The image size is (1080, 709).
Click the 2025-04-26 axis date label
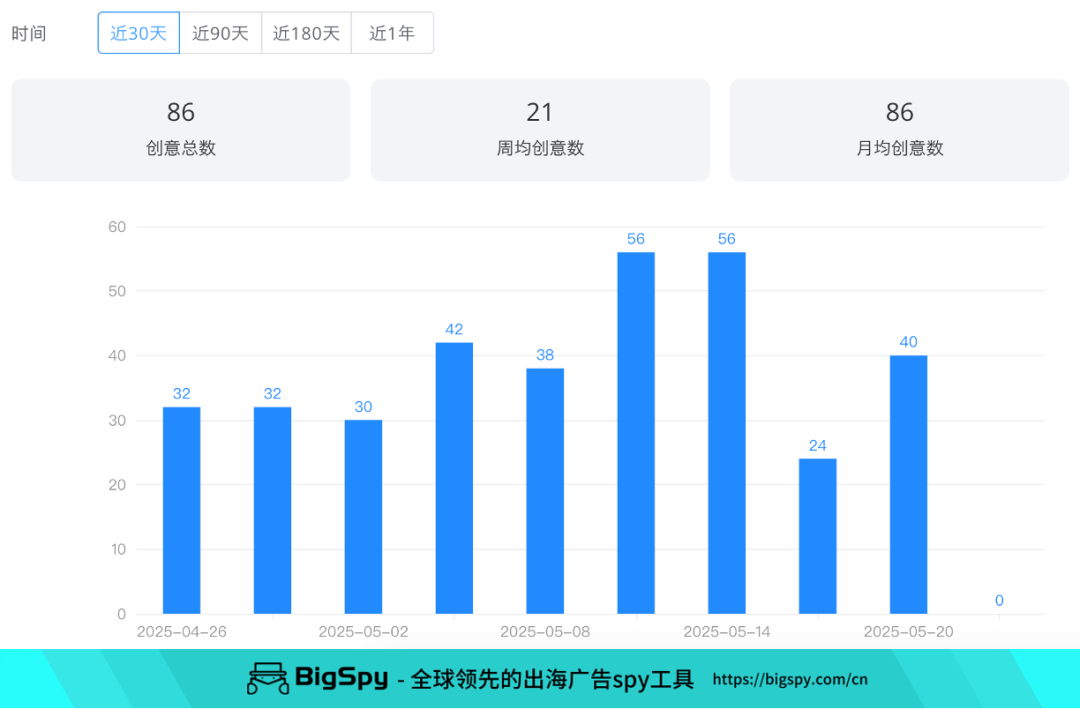coord(181,632)
